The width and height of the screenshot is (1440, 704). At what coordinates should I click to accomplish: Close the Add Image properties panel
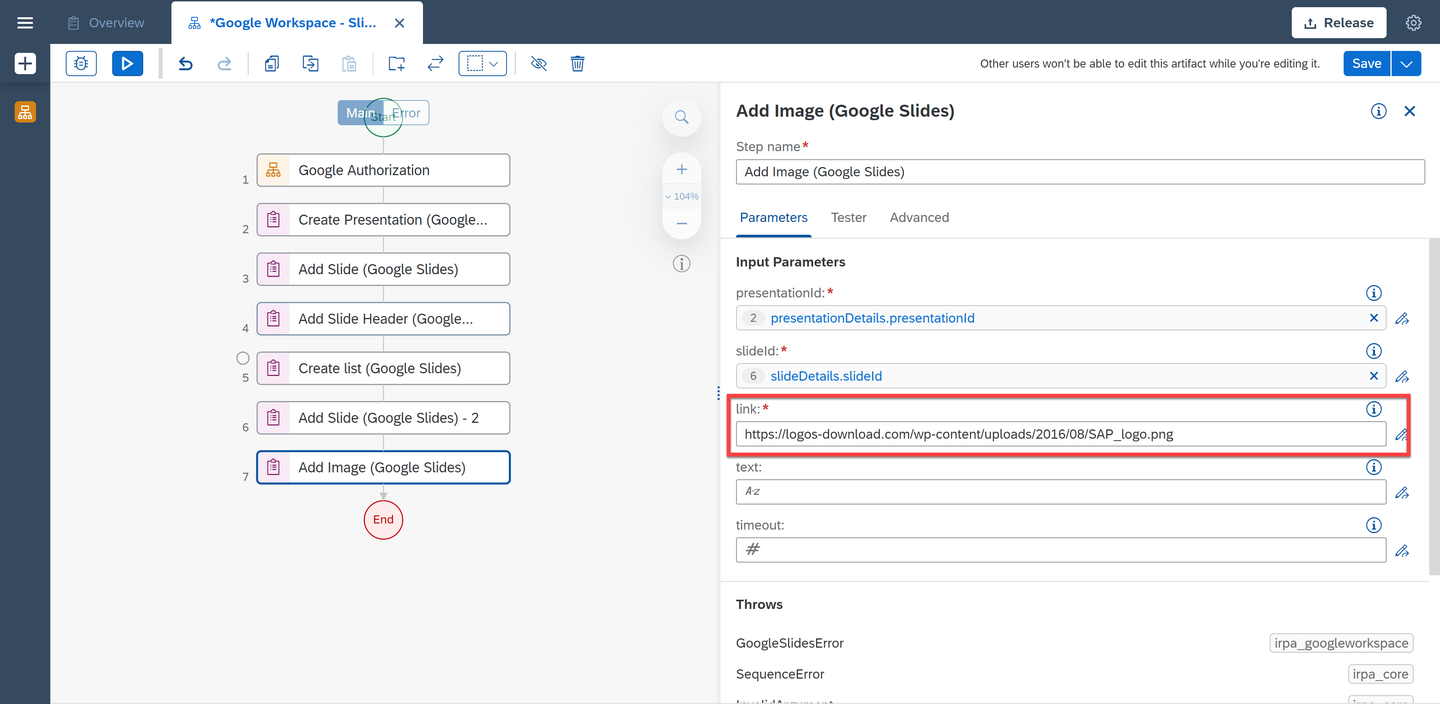pyautogui.click(x=1410, y=111)
